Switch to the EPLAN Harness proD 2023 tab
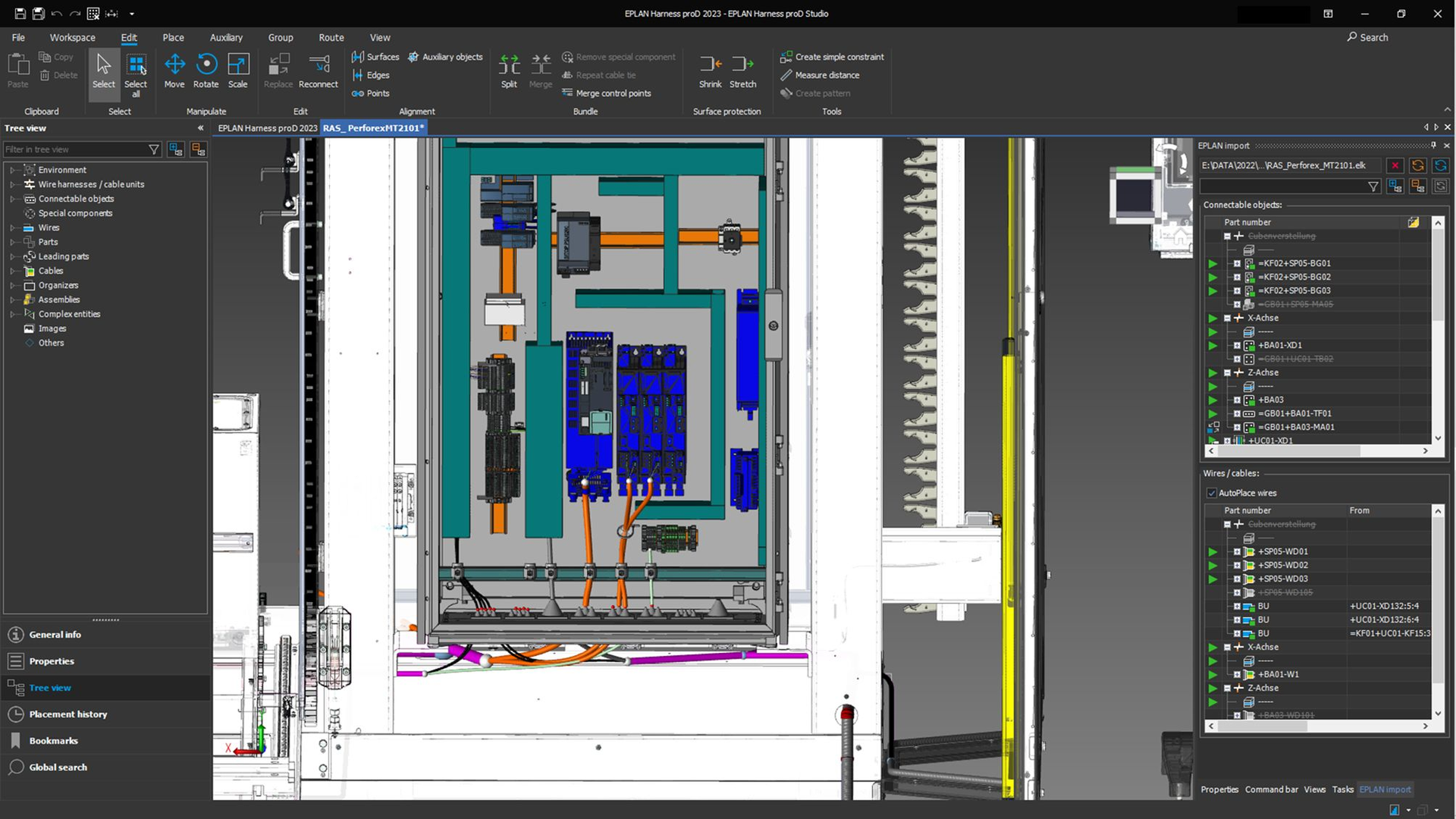1456x819 pixels. click(267, 128)
